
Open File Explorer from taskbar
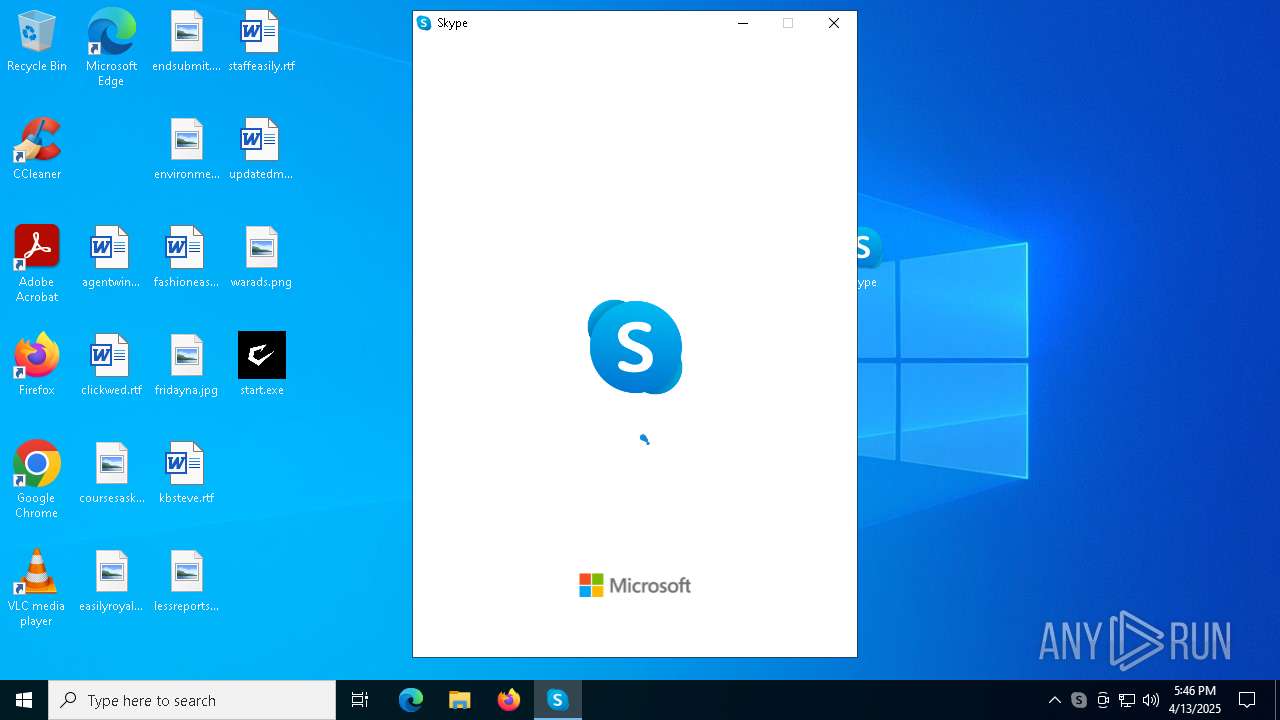(x=459, y=700)
